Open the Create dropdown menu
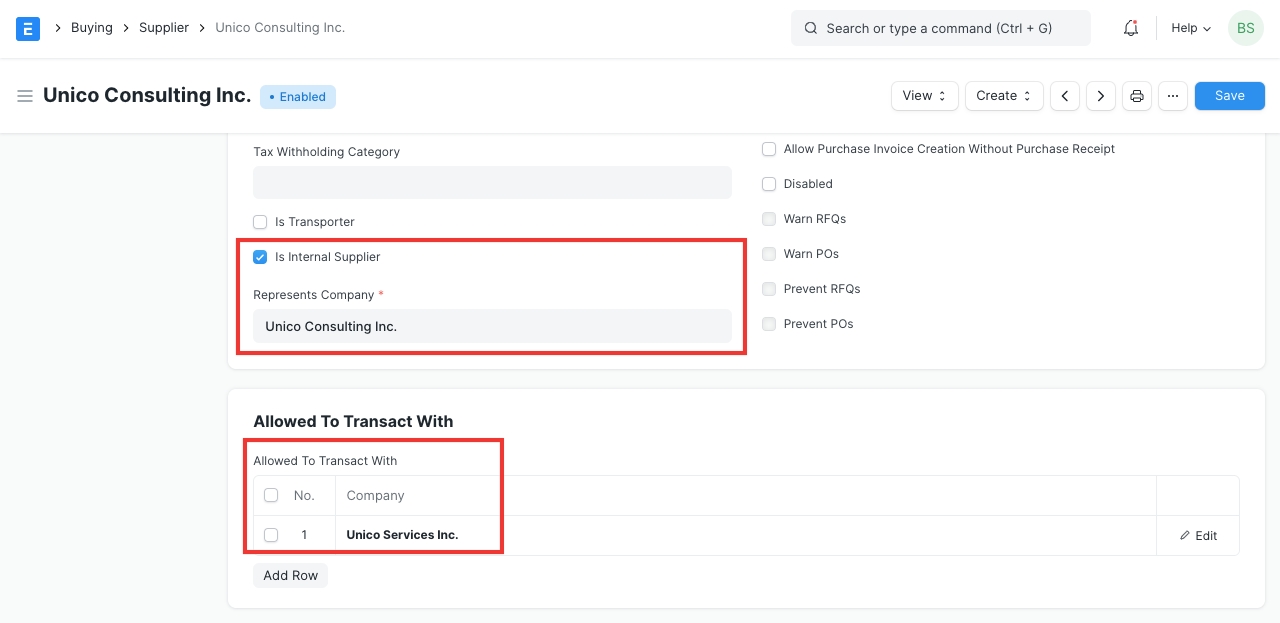This screenshot has height=623, width=1280. tap(1003, 96)
